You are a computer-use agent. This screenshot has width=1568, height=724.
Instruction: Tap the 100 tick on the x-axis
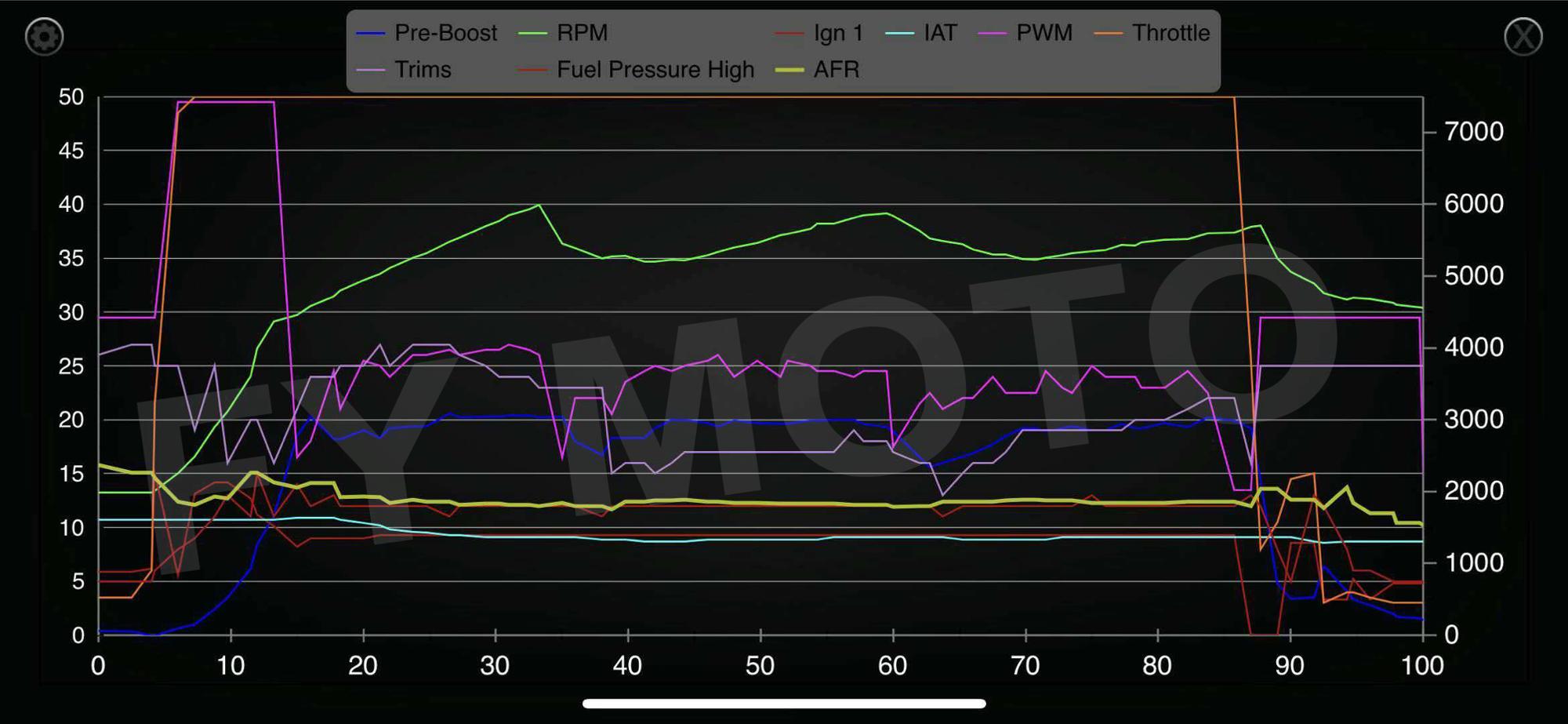click(x=1421, y=666)
